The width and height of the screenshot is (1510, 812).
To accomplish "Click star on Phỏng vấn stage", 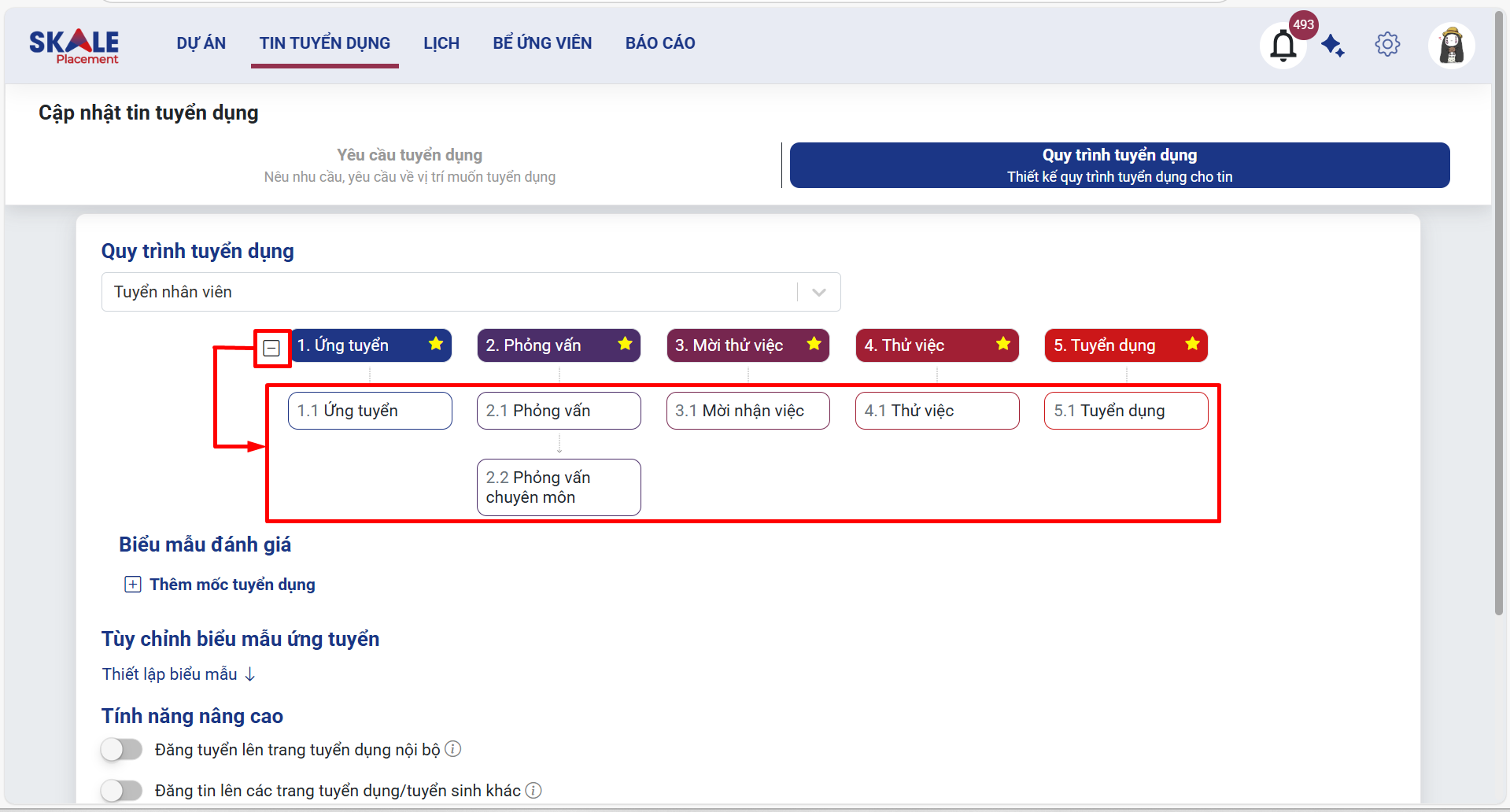I will (625, 344).
